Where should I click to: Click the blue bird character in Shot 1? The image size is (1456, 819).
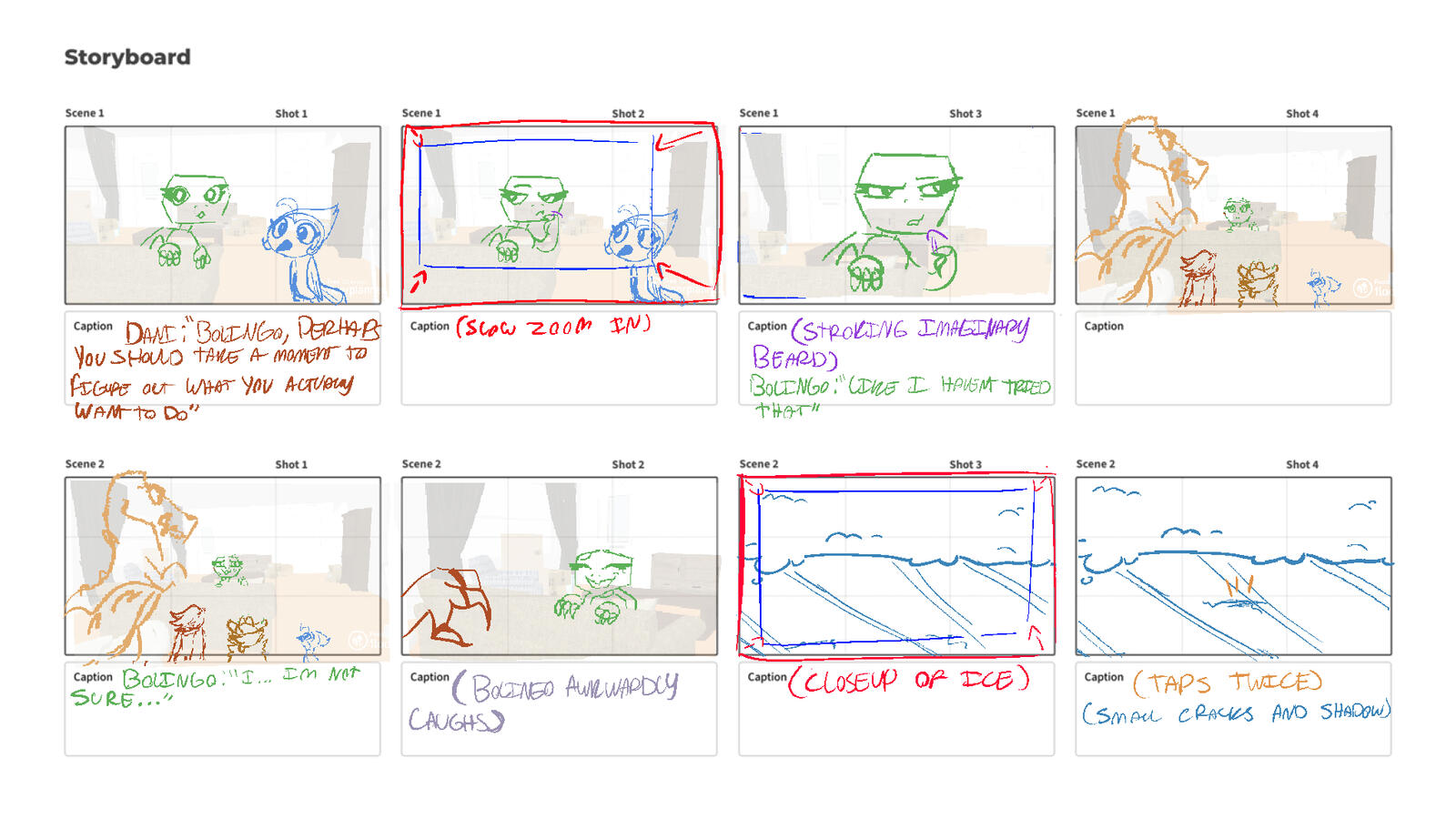pos(300,250)
